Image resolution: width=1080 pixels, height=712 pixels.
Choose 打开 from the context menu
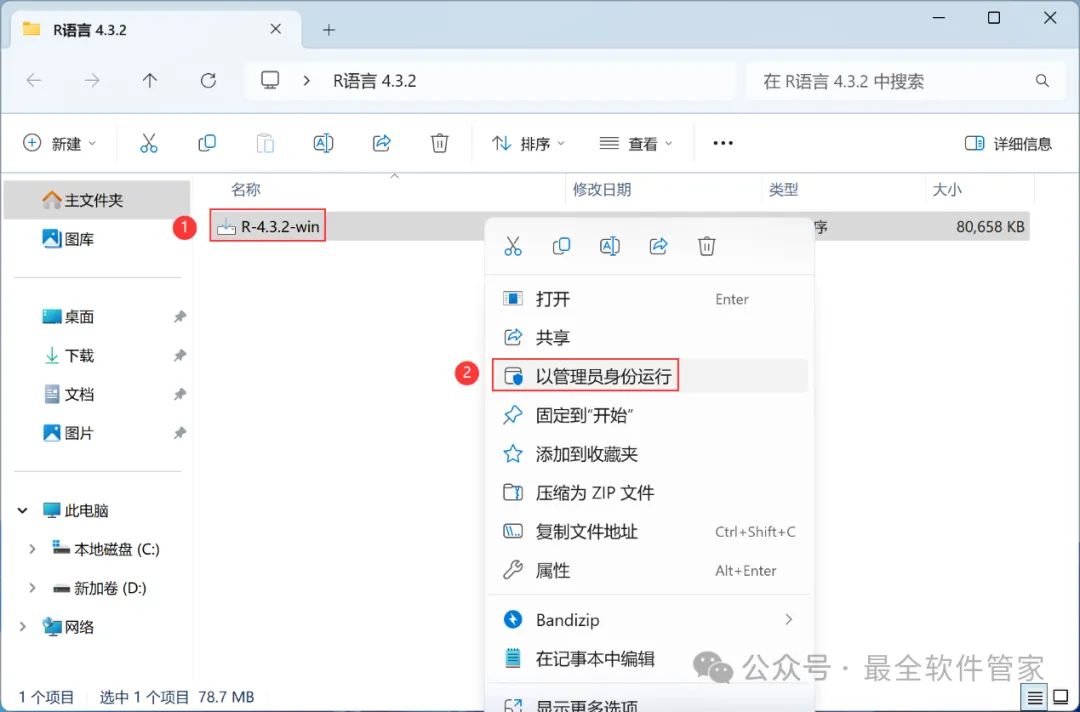click(650, 299)
